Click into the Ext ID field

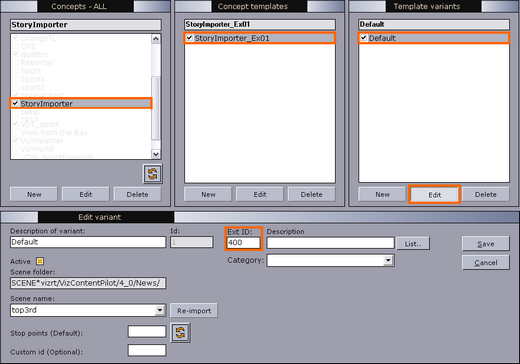point(243,243)
